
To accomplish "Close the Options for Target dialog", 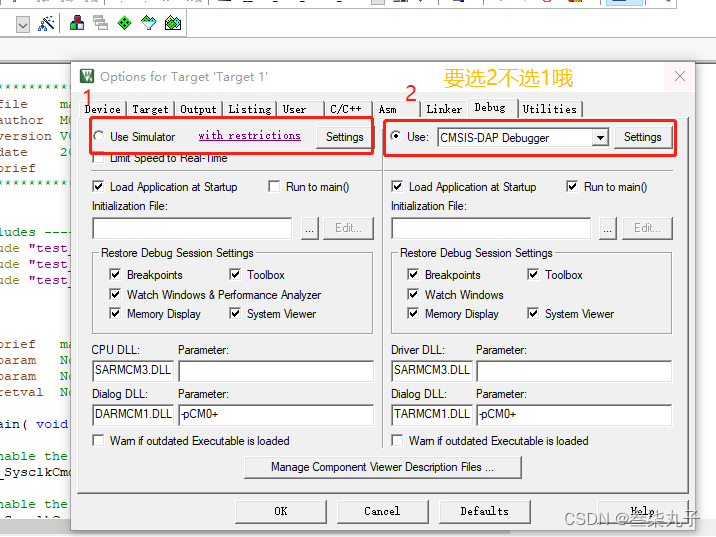I will (679, 76).
